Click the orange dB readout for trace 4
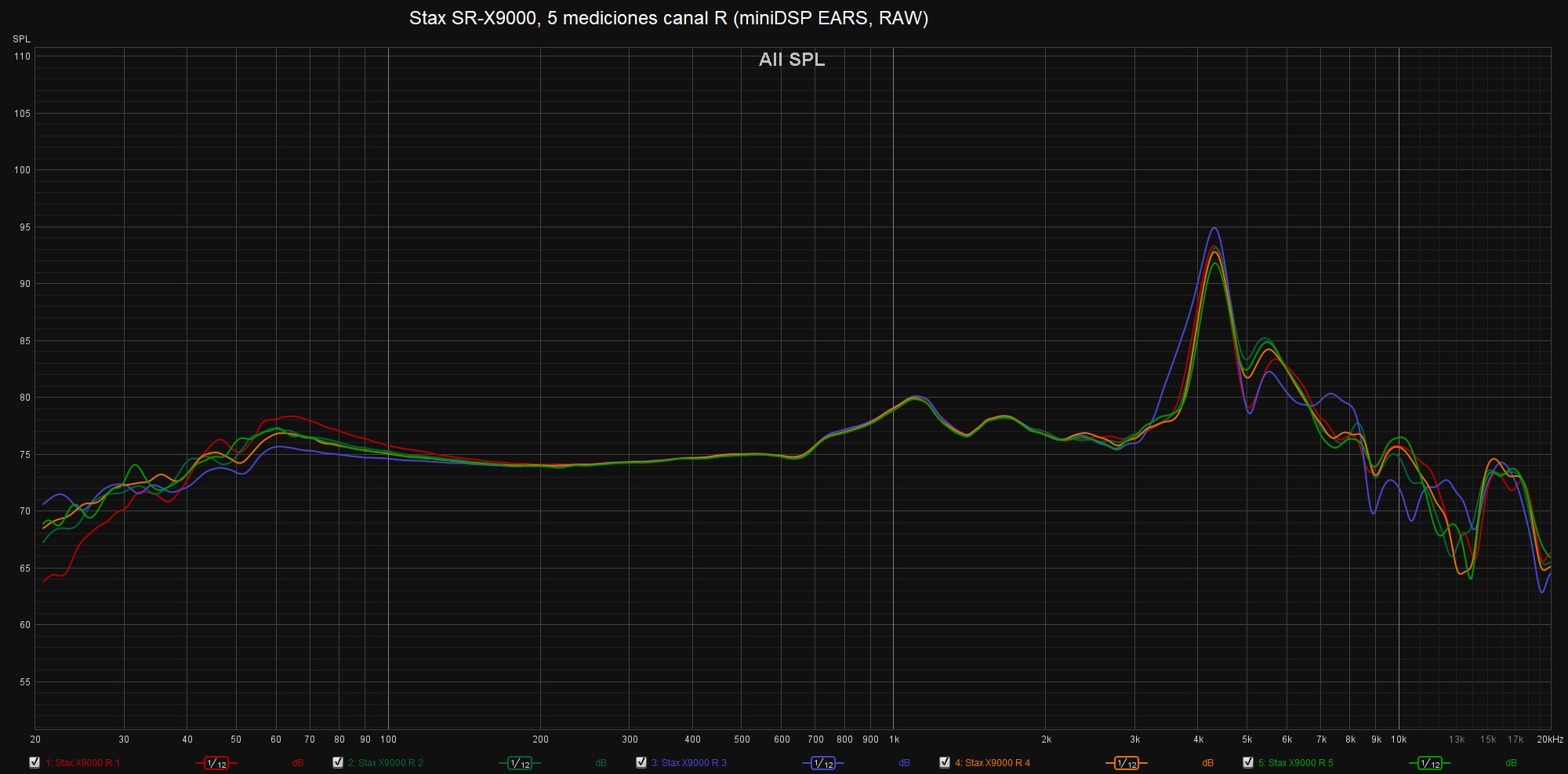 (x=1208, y=763)
